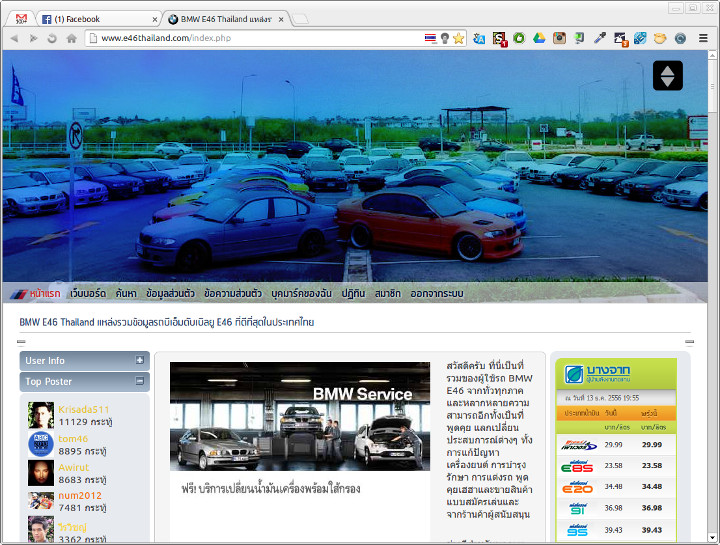Open the Chrome hamburger menu

(x=703, y=38)
